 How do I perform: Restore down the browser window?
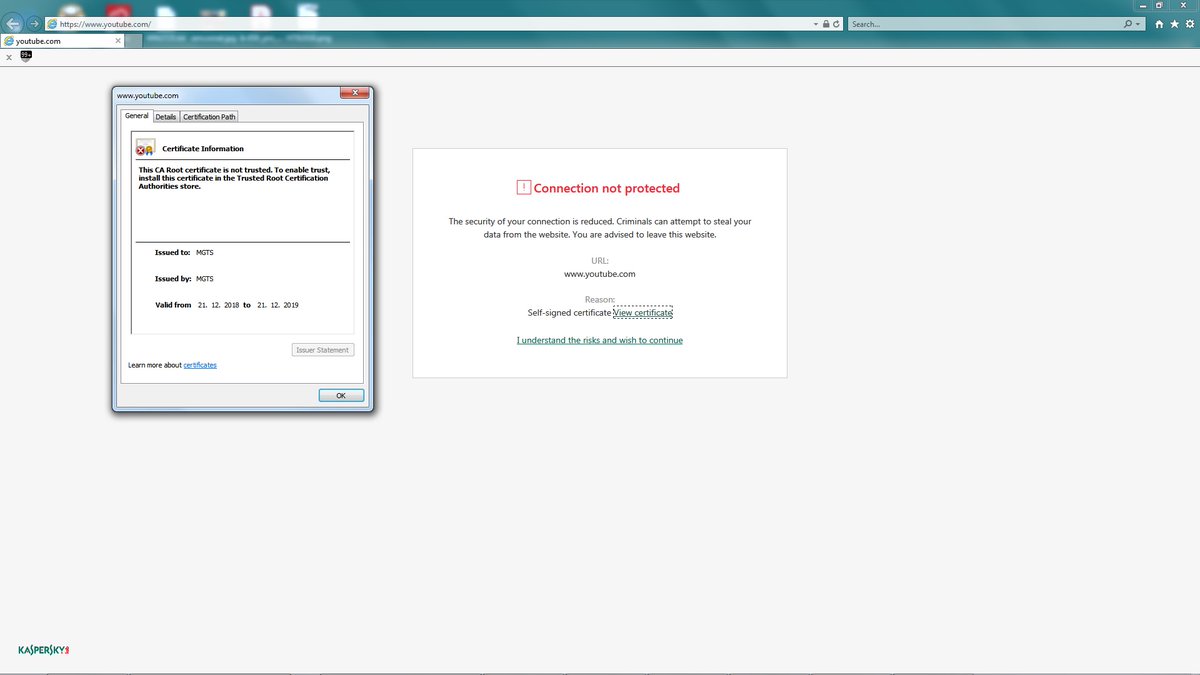pyautogui.click(x=1159, y=5)
